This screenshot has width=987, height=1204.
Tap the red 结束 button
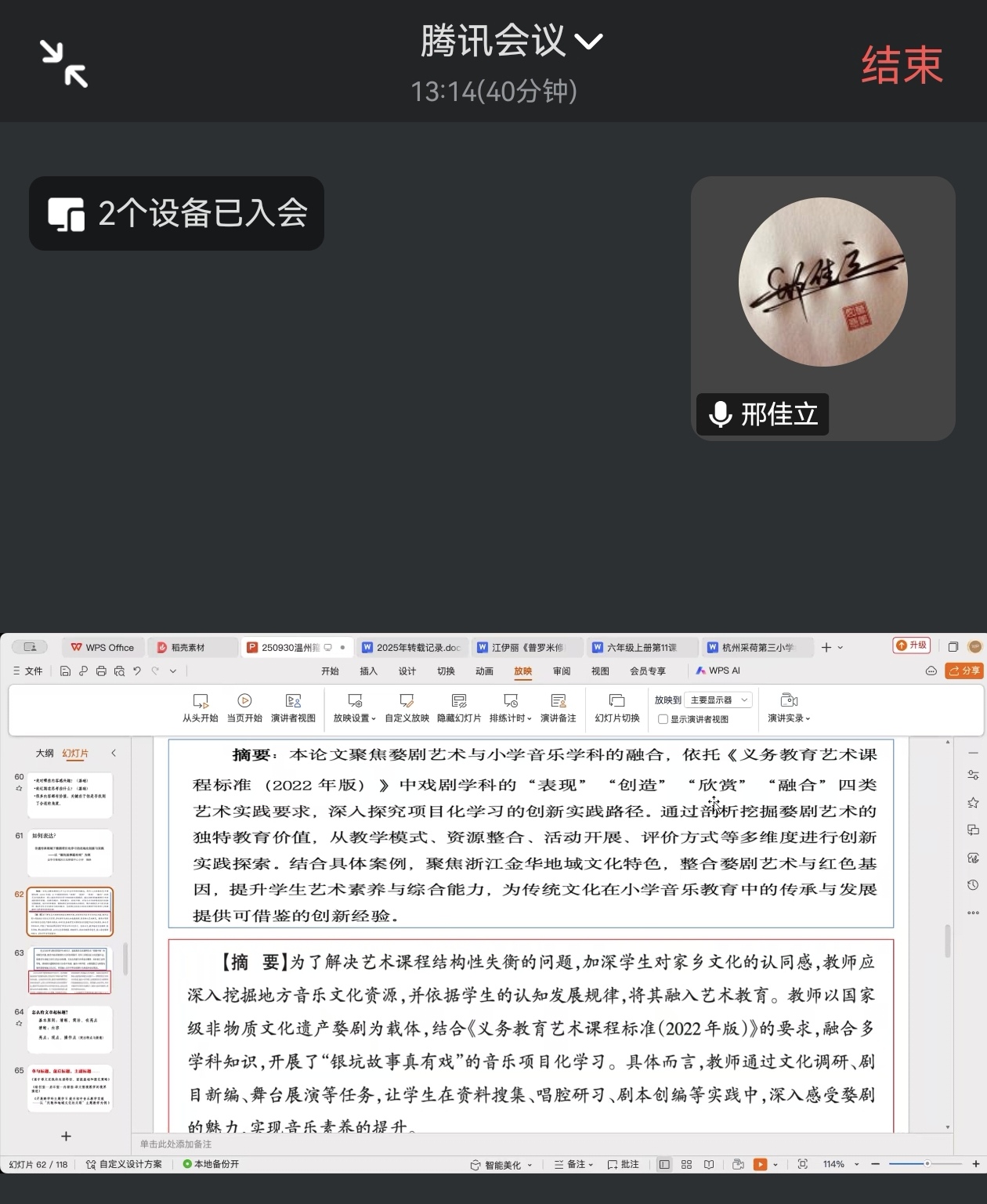(x=902, y=64)
